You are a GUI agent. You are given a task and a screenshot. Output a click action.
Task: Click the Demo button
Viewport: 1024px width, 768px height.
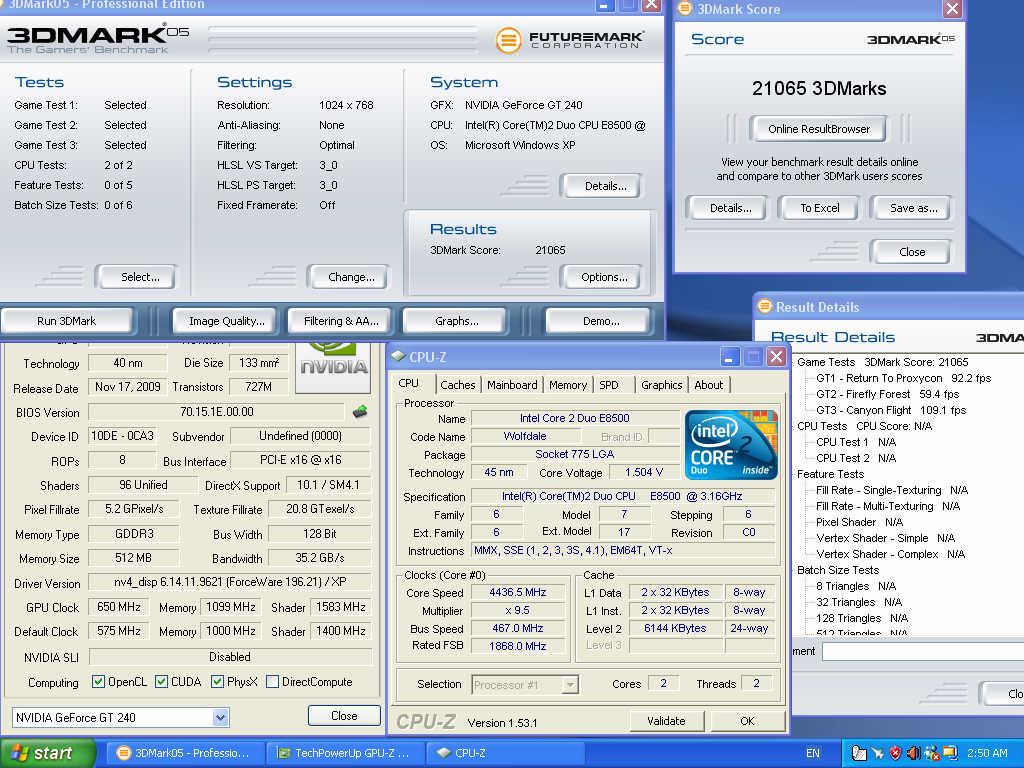601,321
